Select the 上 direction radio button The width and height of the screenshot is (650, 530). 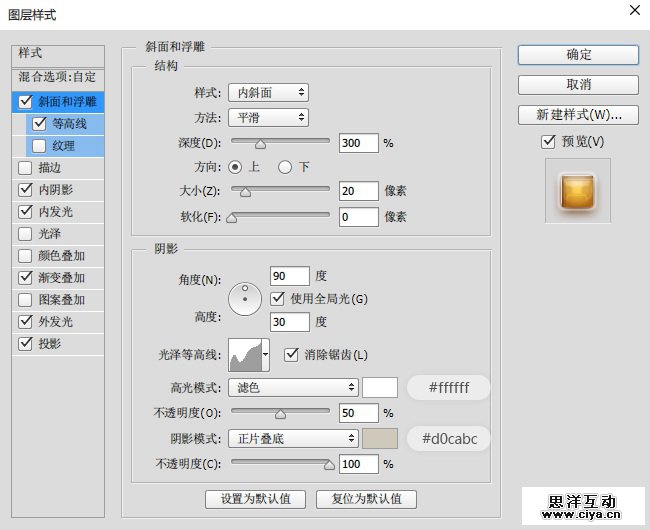click(x=235, y=167)
